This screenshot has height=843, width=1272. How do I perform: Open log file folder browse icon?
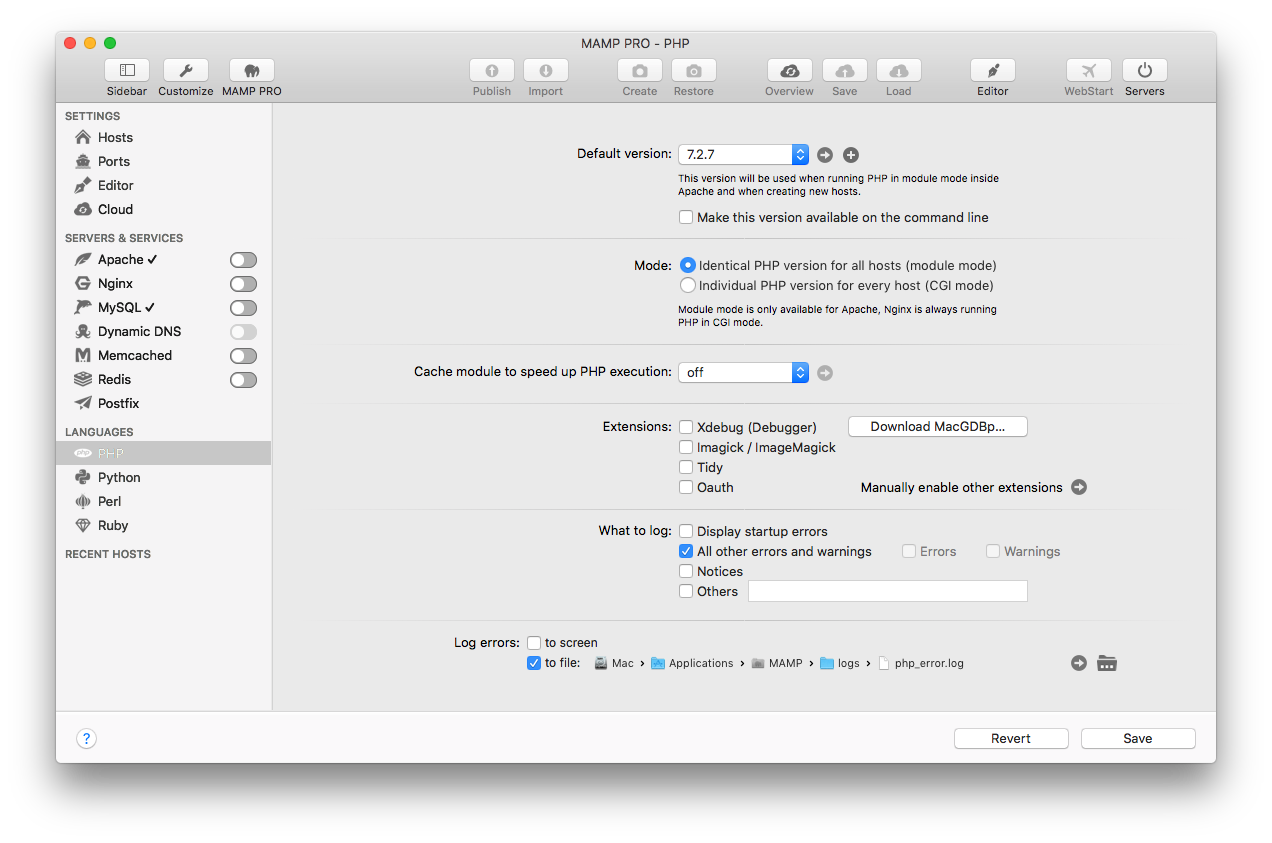[1106, 663]
